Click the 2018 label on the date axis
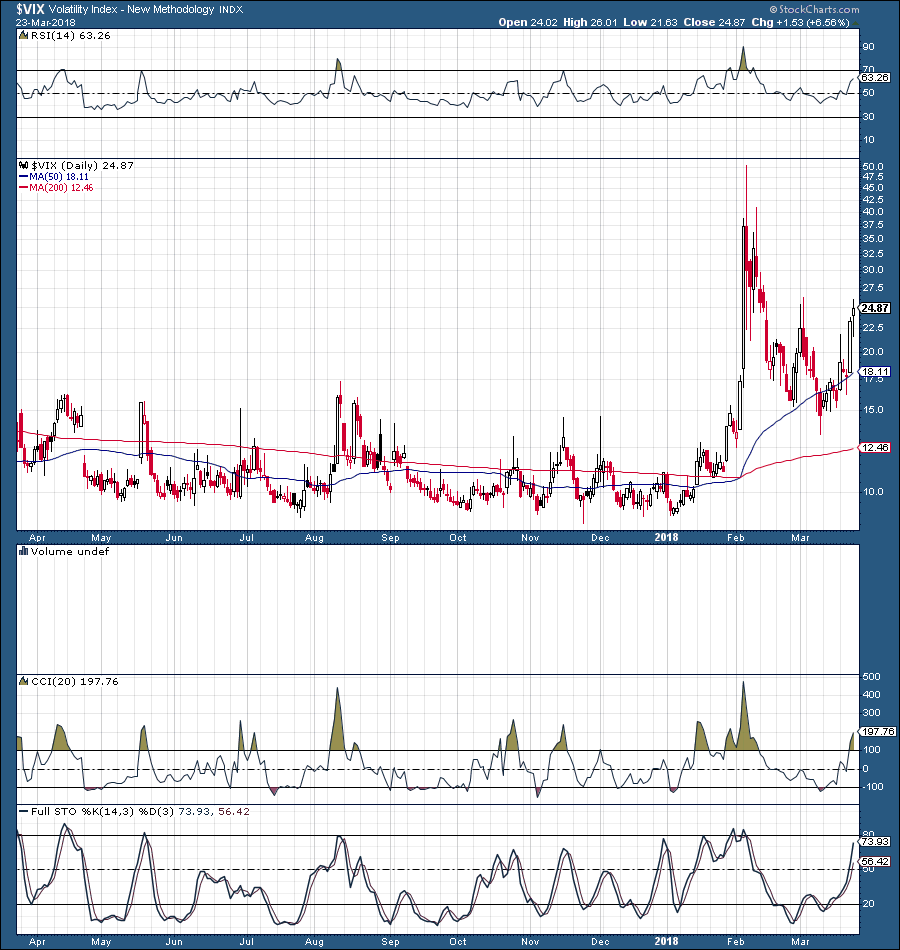900x950 pixels. [x=667, y=537]
